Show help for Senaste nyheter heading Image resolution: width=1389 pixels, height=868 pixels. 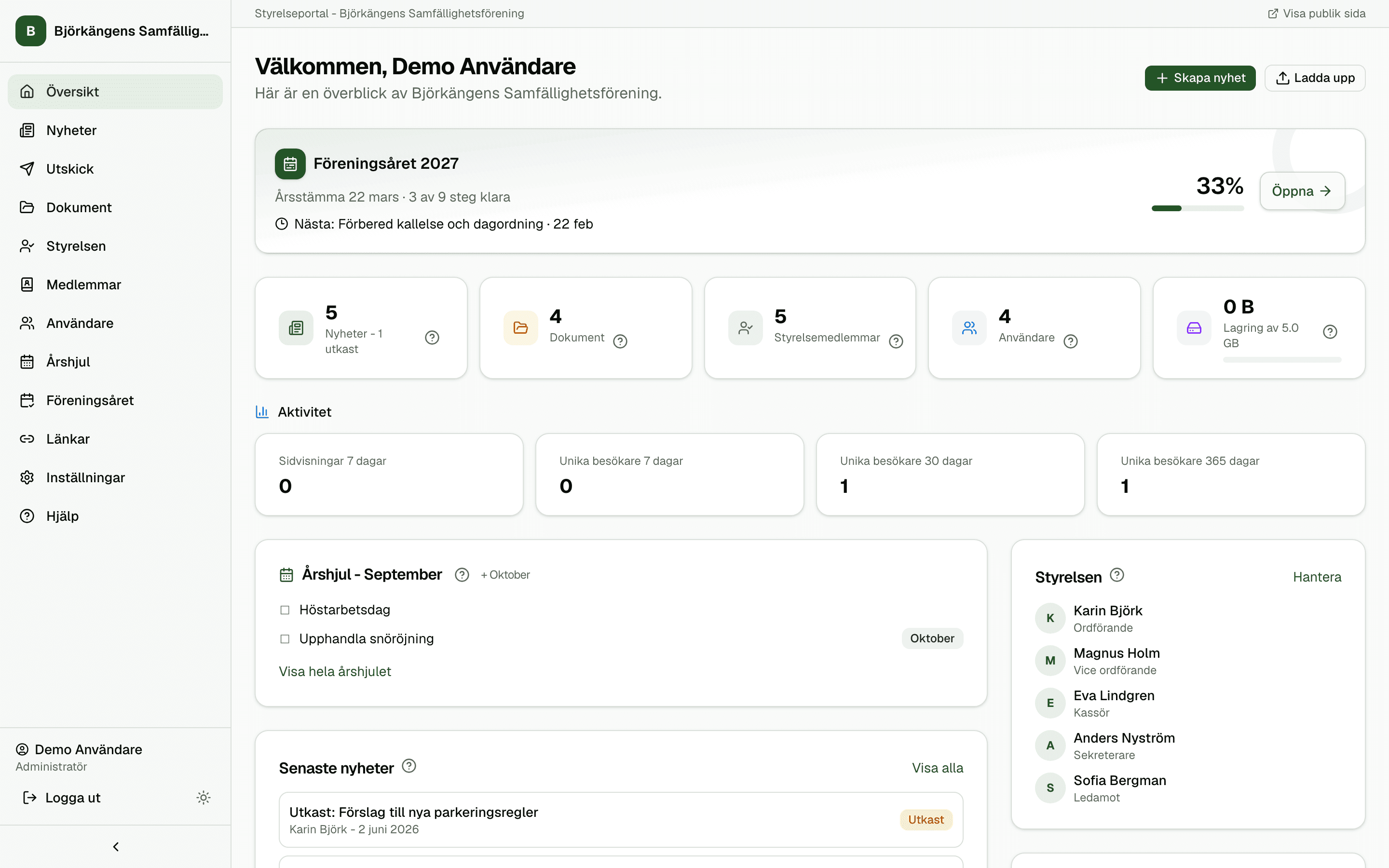(x=409, y=766)
